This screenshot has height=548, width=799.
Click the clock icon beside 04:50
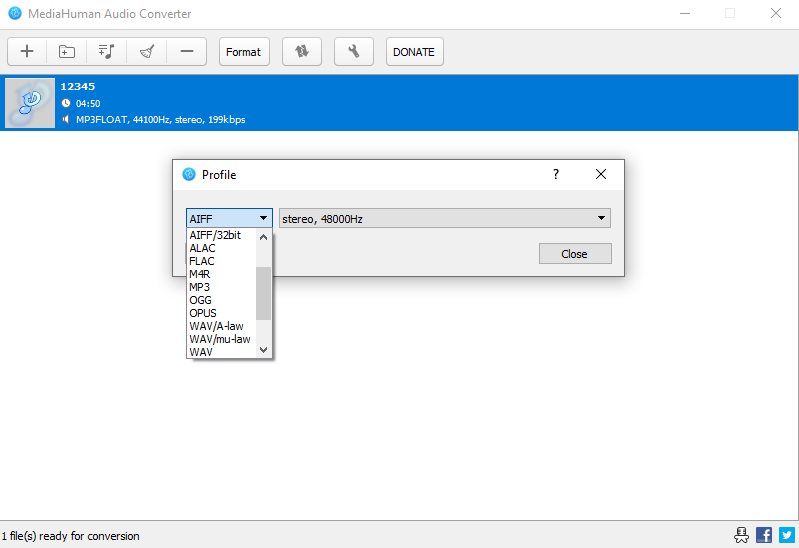(66, 103)
